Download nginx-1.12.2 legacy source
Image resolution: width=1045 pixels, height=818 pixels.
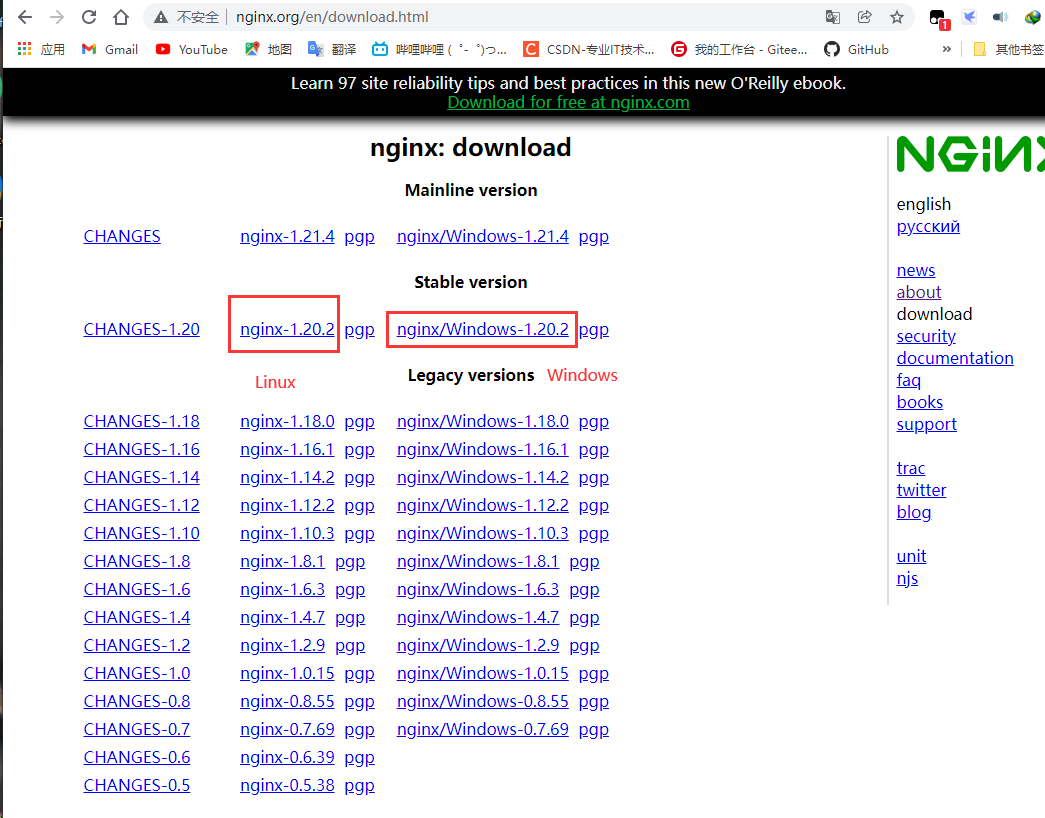[287, 505]
